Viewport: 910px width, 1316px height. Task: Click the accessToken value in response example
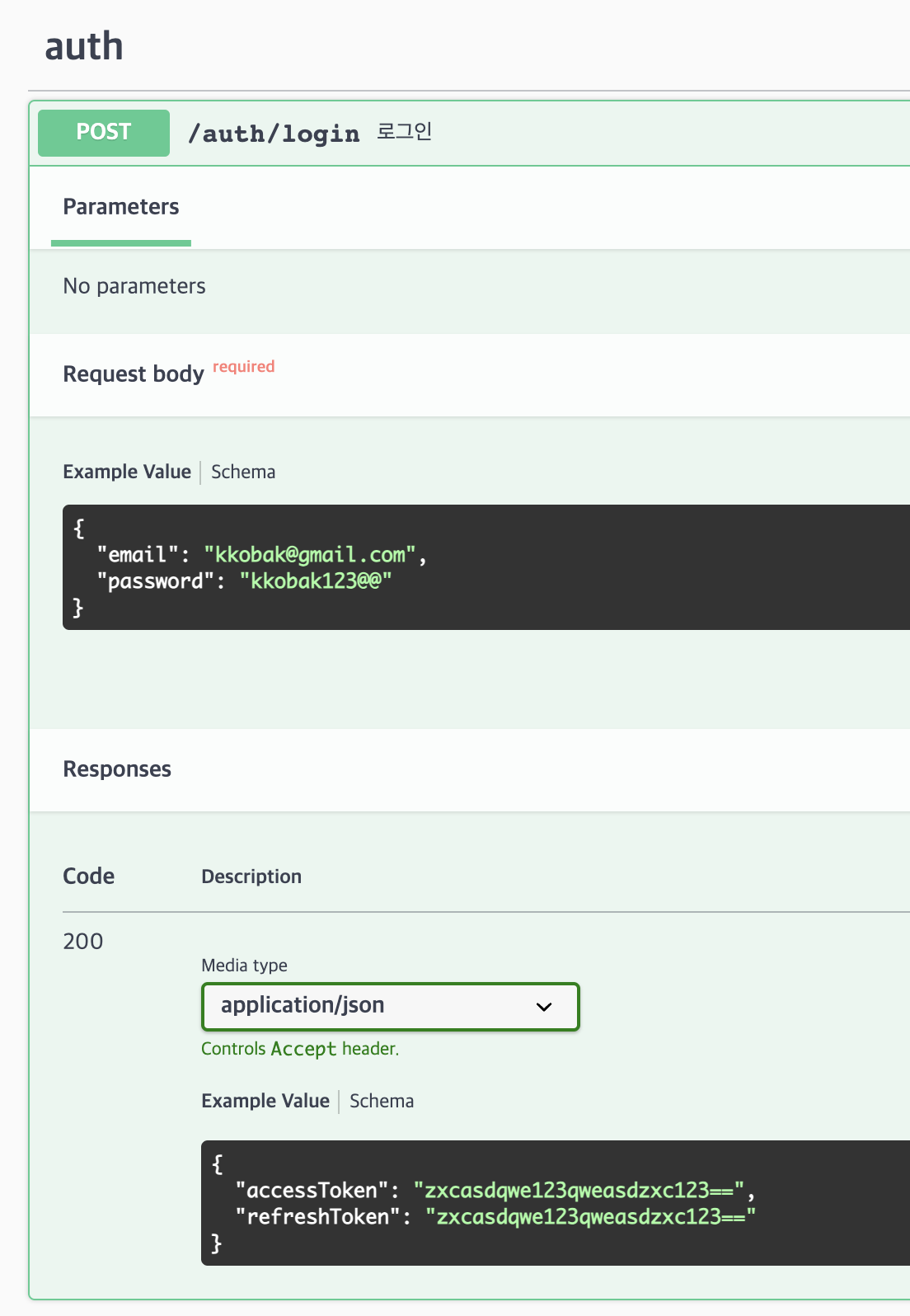click(579, 1190)
